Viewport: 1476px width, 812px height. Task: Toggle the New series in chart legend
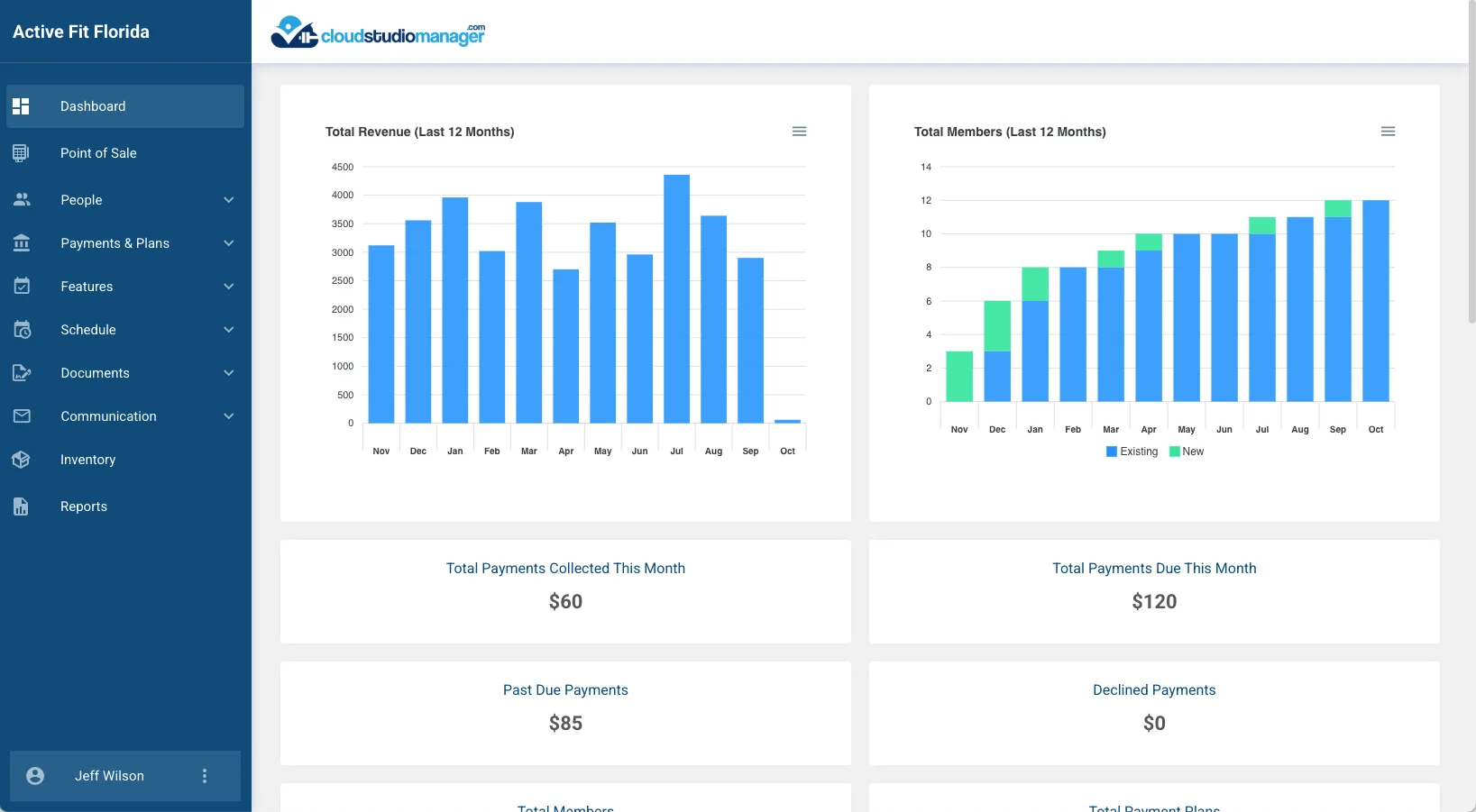tap(1187, 452)
